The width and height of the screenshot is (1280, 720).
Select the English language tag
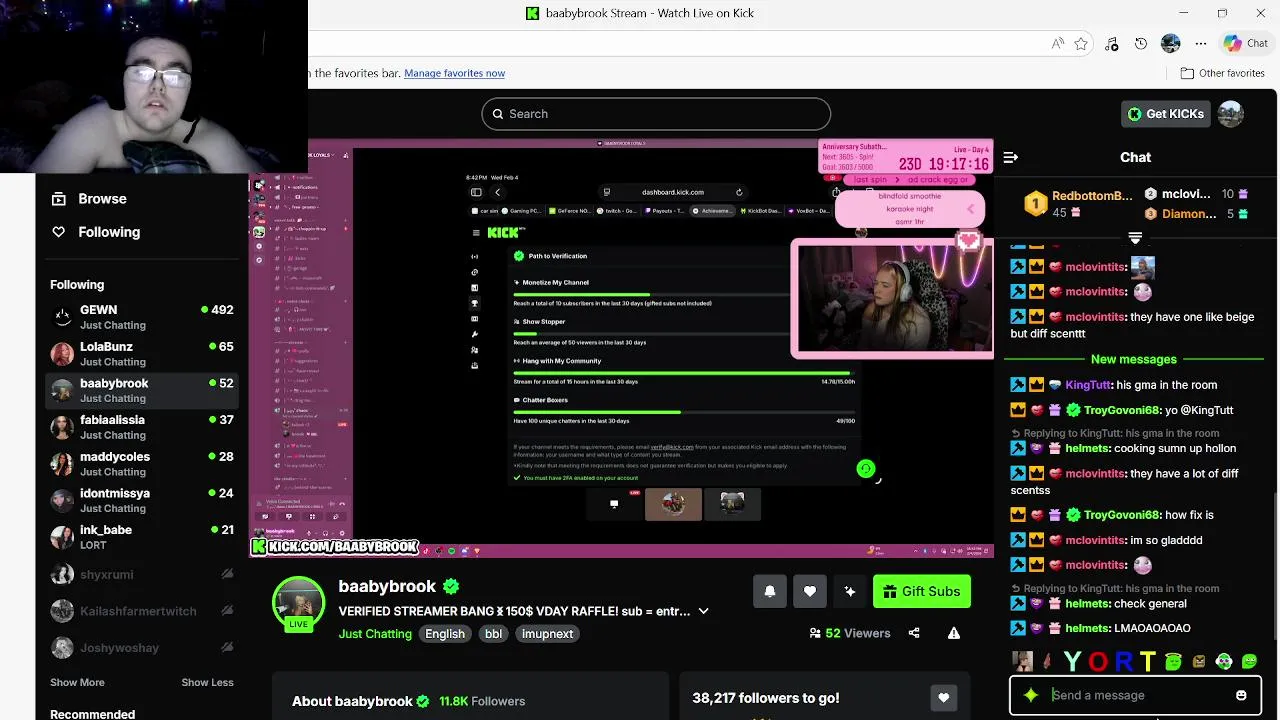(x=445, y=634)
